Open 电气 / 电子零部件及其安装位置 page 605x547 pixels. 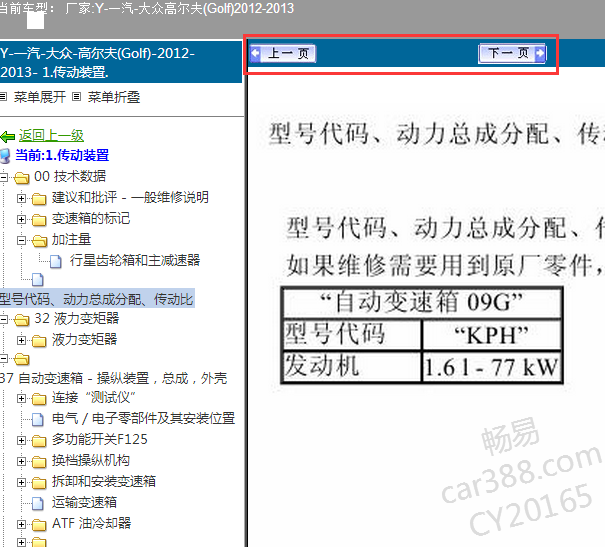tap(144, 418)
